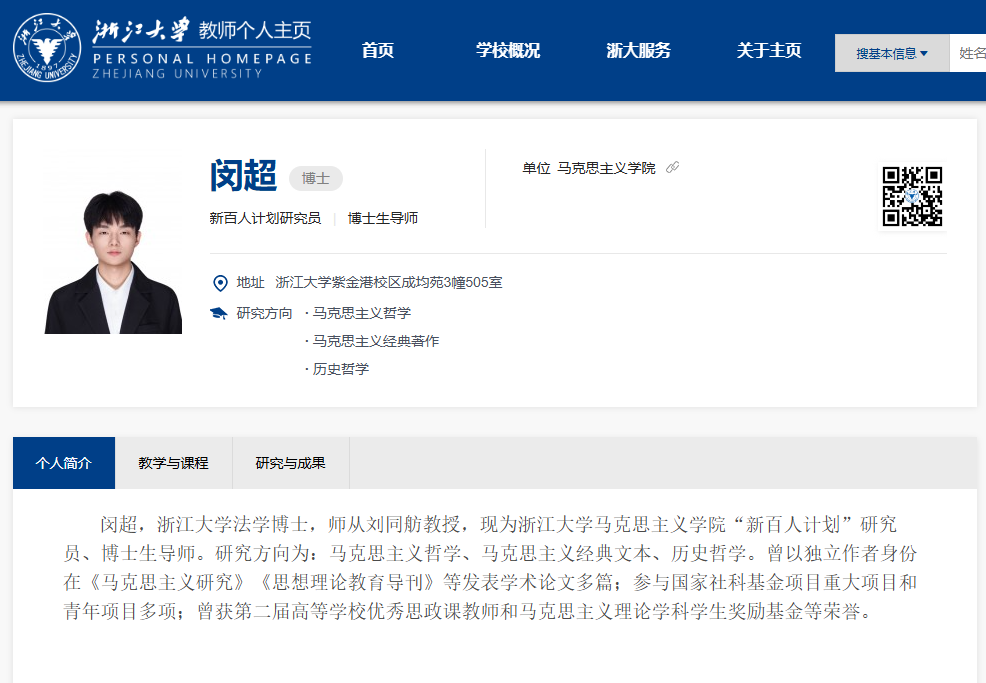Click the graduation cap icon beside 研究方向
Image resolution: width=986 pixels, height=683 pixels.
coord(219,313)
